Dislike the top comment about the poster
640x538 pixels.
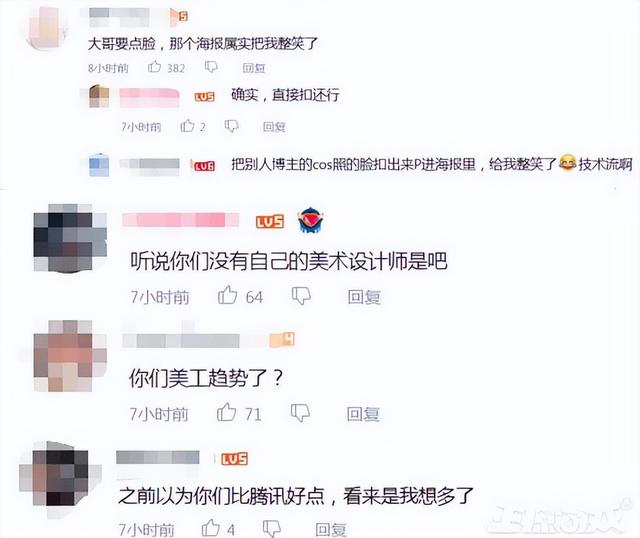point(211,67)
